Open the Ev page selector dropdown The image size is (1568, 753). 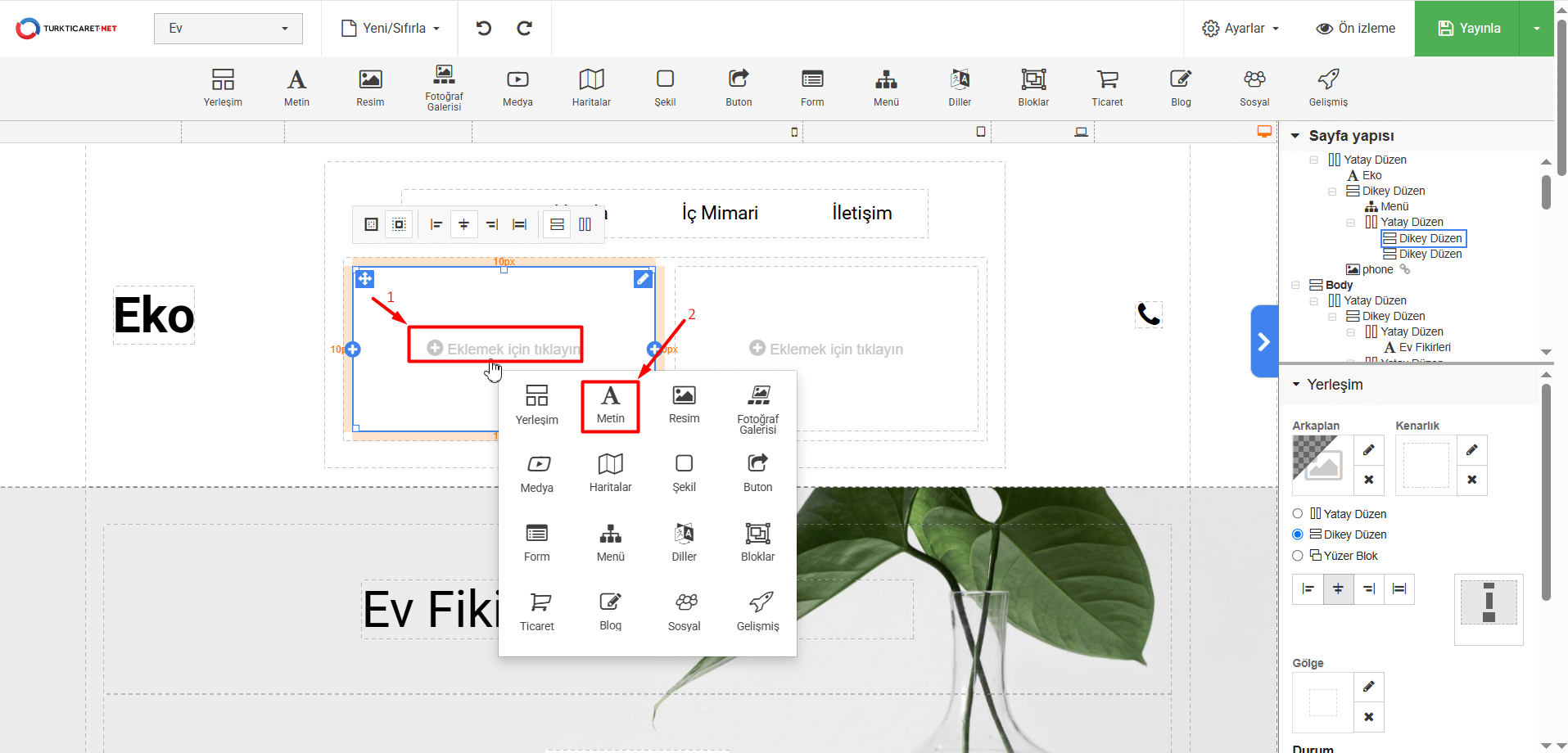[228, 29]
